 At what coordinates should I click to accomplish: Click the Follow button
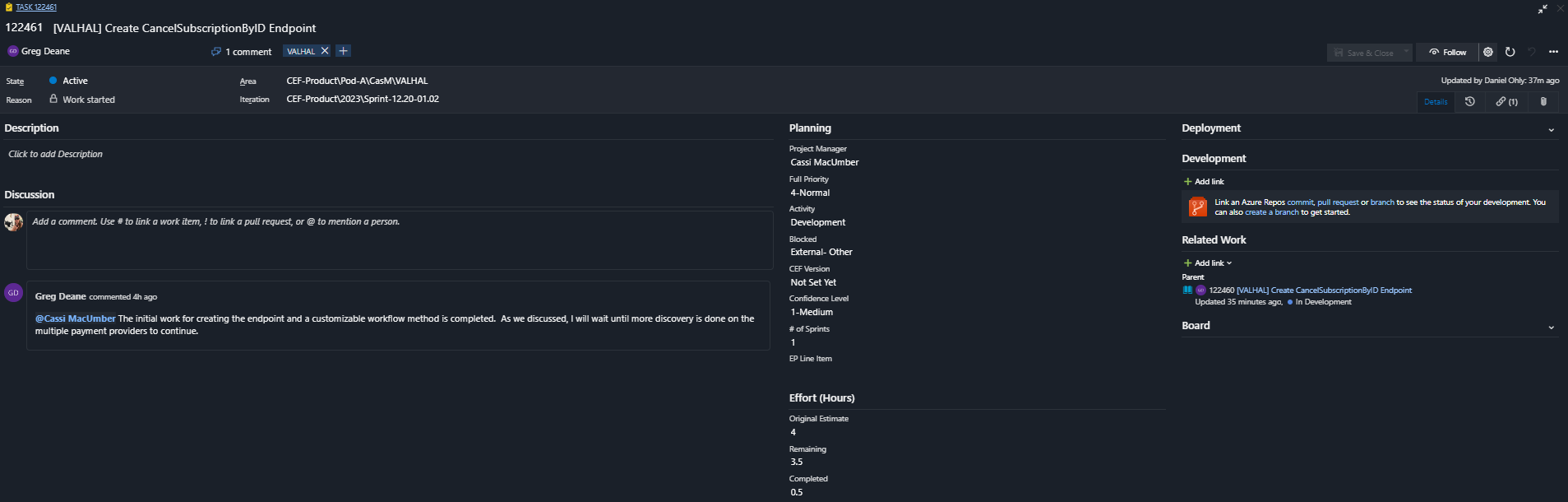point(1447,53)
